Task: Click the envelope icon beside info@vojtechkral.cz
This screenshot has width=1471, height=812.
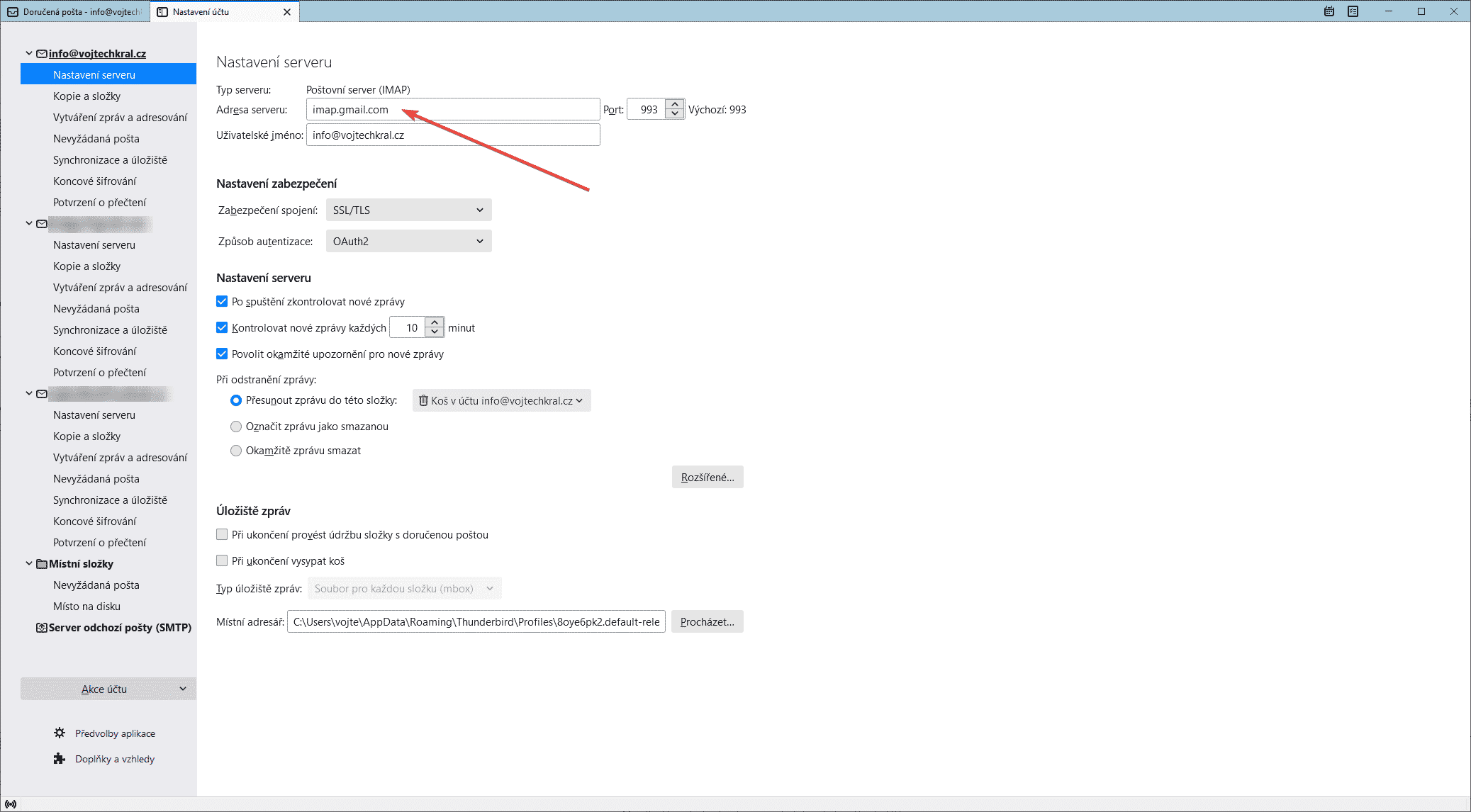Action: click(42, 54)
